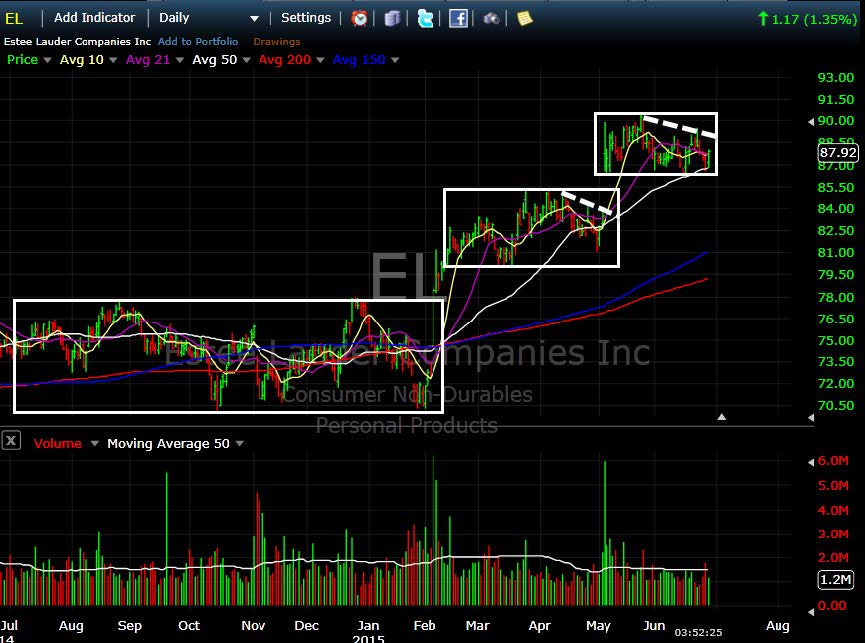The image size is (865, 643).
Task: Click the 03:52:25 timestamp
Action: click(x=698, y=633)
